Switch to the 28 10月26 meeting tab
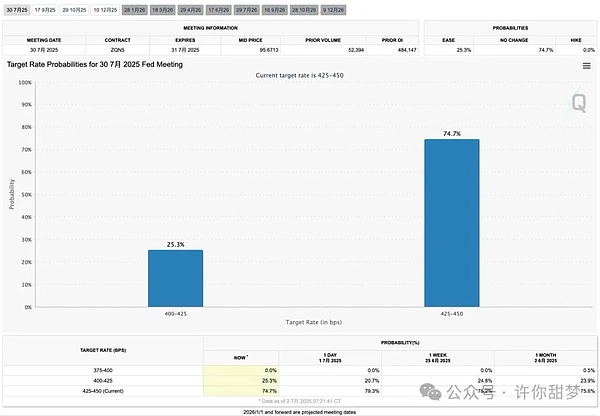 coord(303,9)
